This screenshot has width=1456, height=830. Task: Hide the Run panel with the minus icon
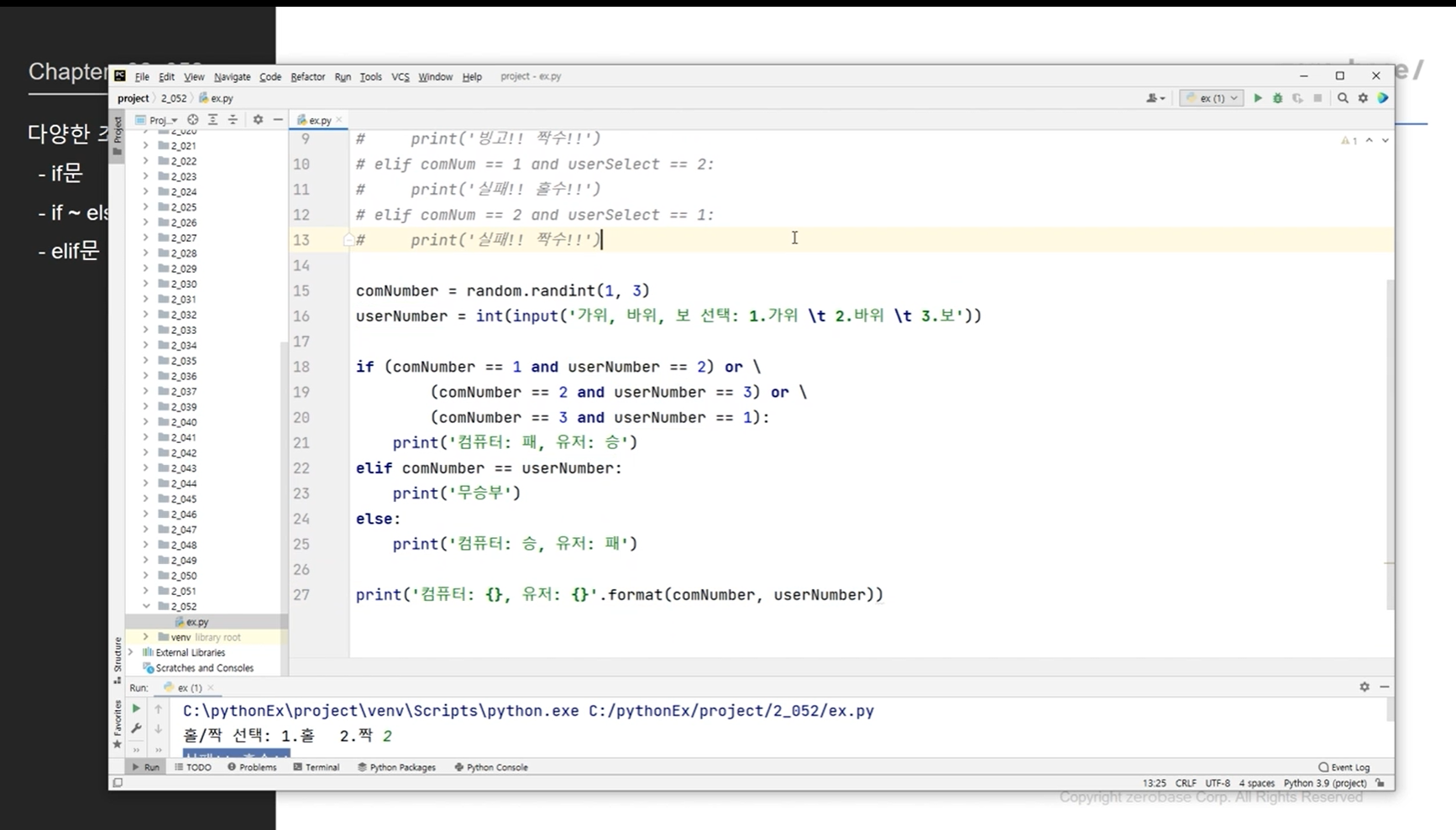coord(1385,686)
